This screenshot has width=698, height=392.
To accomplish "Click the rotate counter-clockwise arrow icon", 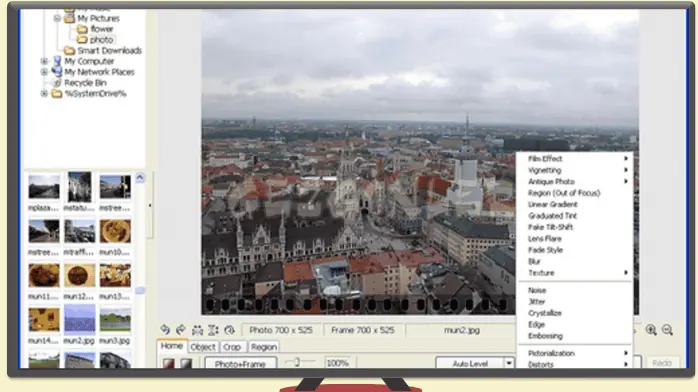I will click(165, 330).
